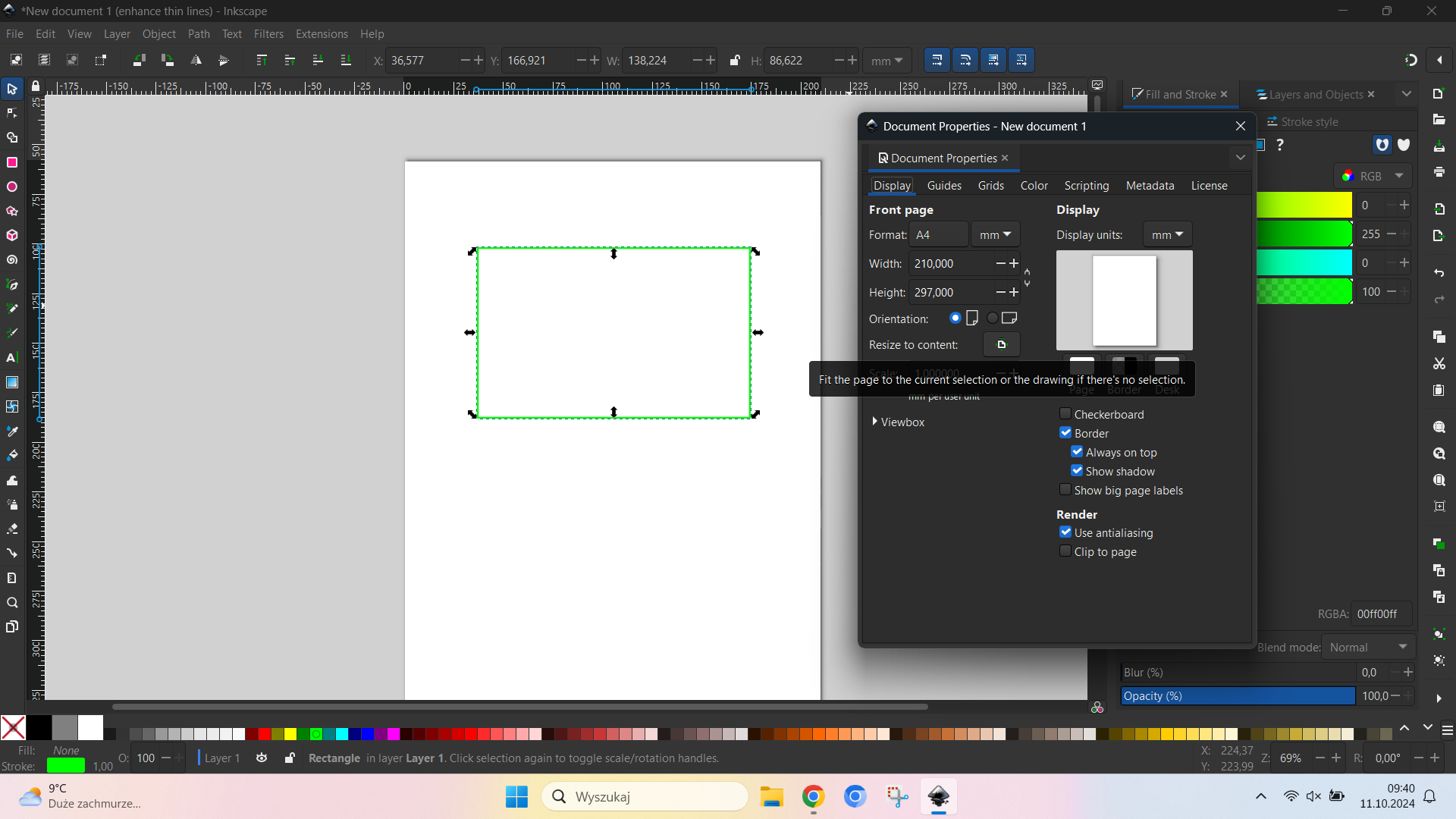The width and height of the screenshot is (1456, 819).
Task: Toggle width/height lock icon
Action: coord(734,60)
